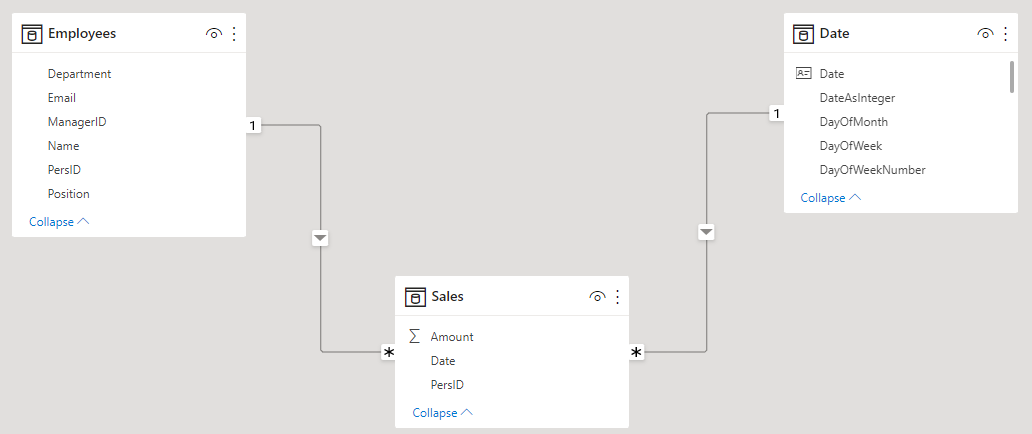Select the DayOfWeekNumber field

pos(872,170)
